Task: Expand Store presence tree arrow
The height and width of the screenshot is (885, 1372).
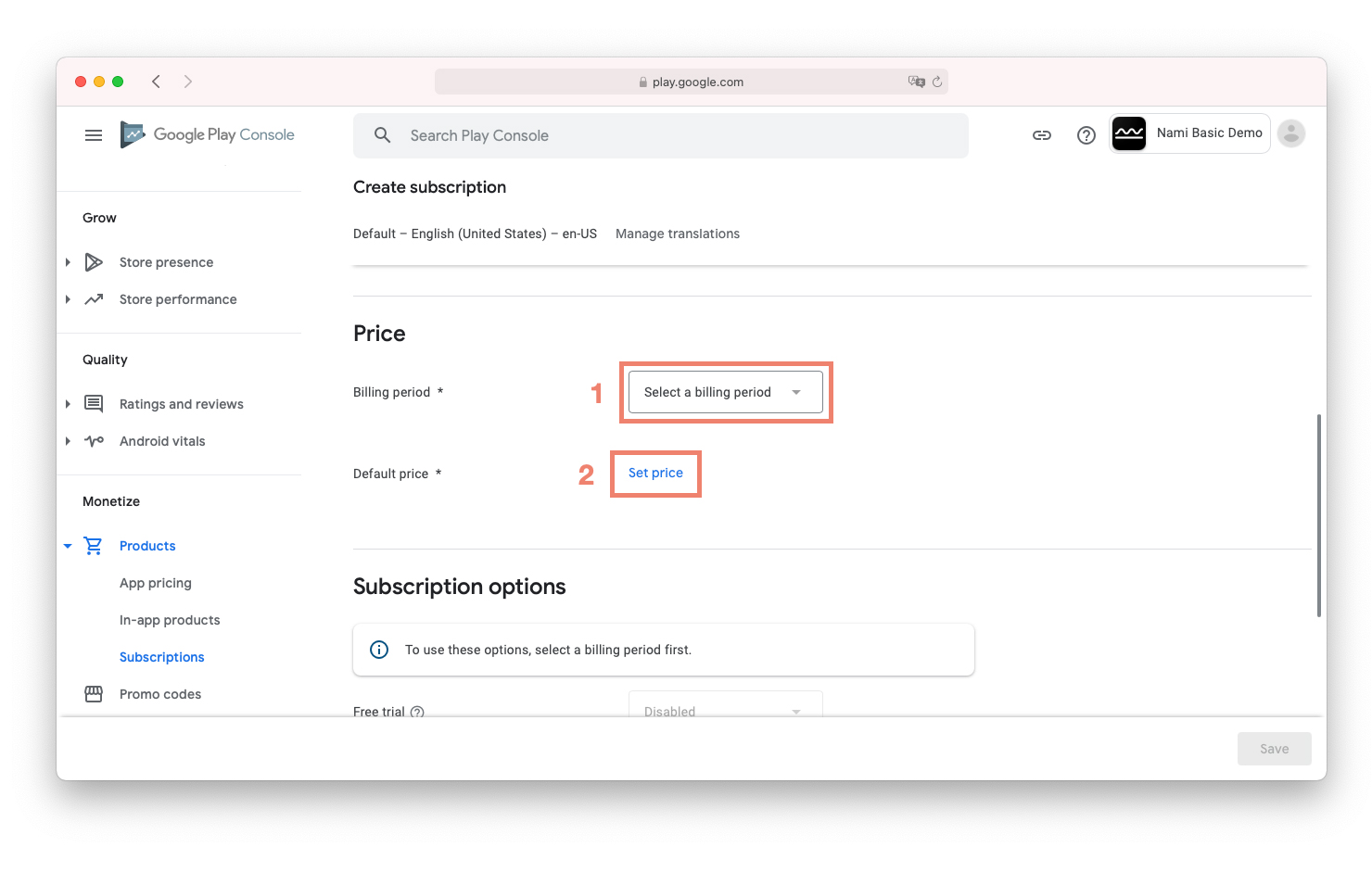Action: click(68, 262)
